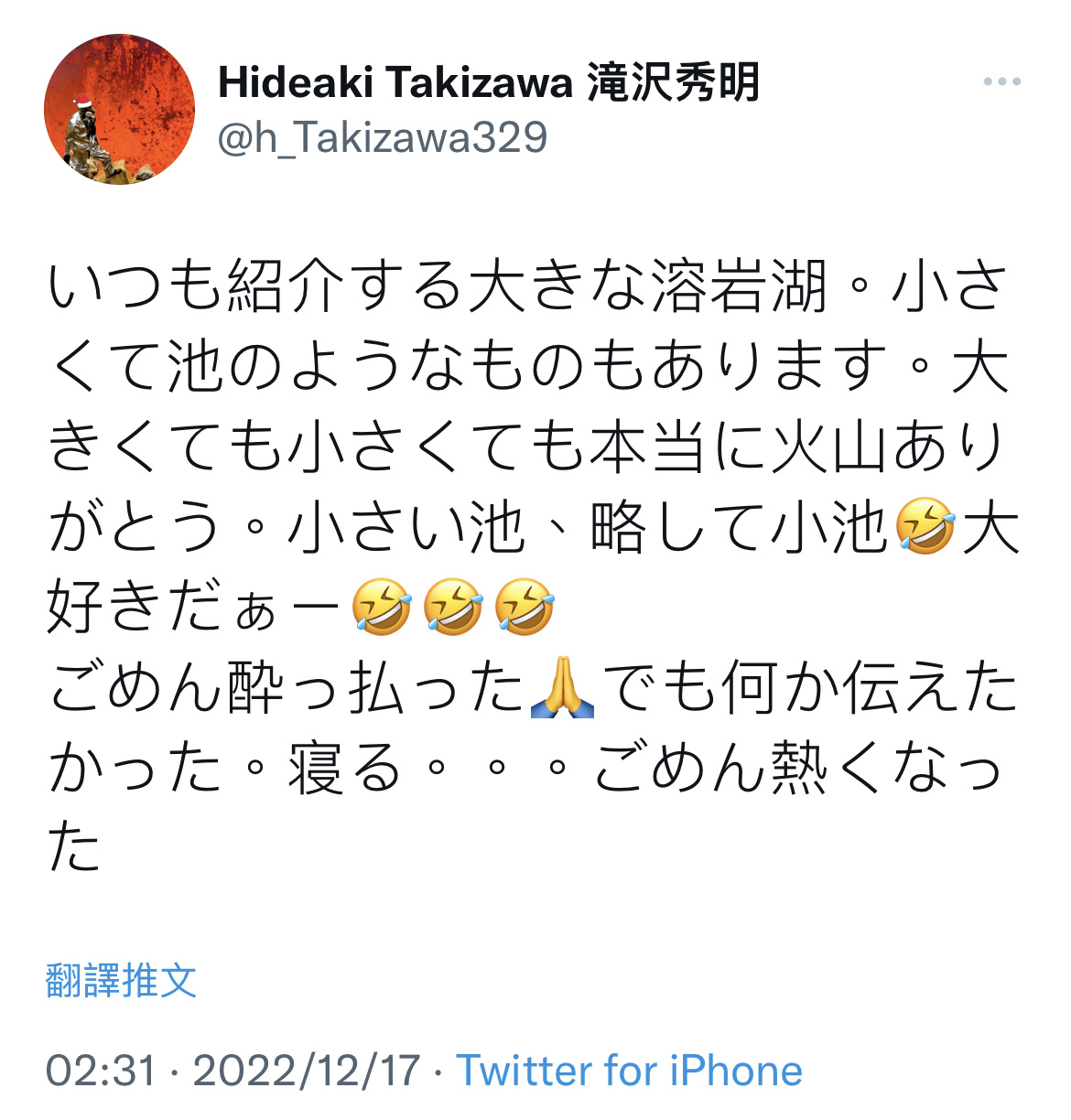Viewport: 1071px width, 1120px height.
Task: Tap the 翻譯推文 translate link
Action: [121, 980]
